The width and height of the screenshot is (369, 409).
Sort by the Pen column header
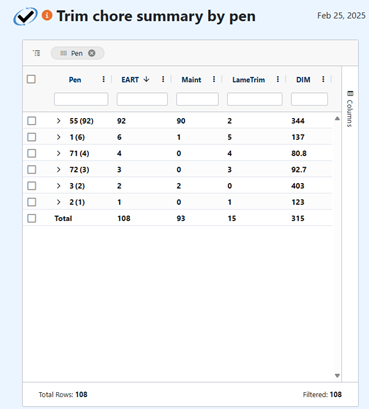(75, 80)
